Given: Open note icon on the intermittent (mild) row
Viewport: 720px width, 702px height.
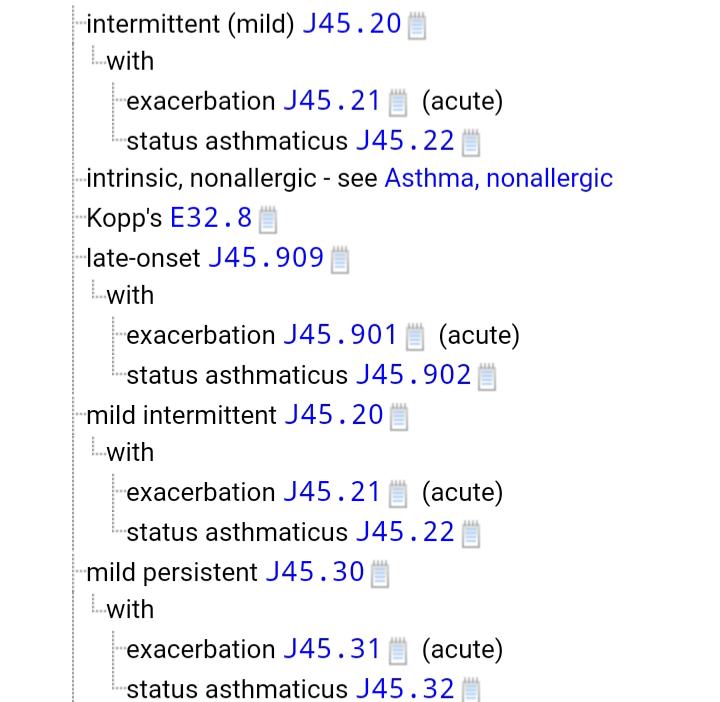Looking at the screenshot, I should pos(417,25).
